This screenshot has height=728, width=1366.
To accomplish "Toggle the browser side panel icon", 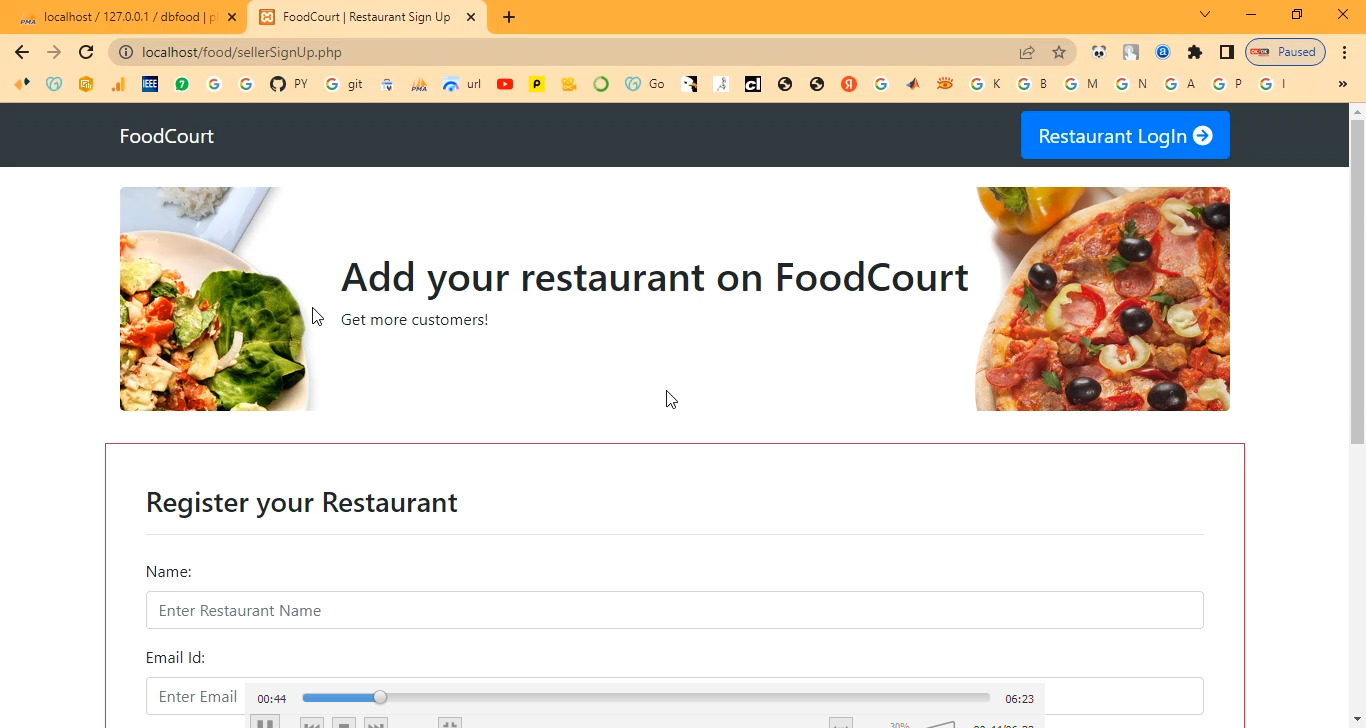I will click(x=1226, y=52).
